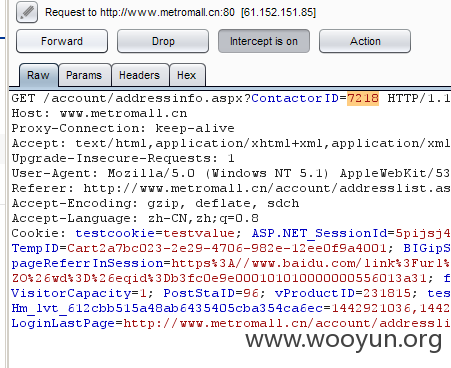Click the Hm_lvt_ cookie name
The width and height of the screenshot is (451, 368).
coord(167,308)
